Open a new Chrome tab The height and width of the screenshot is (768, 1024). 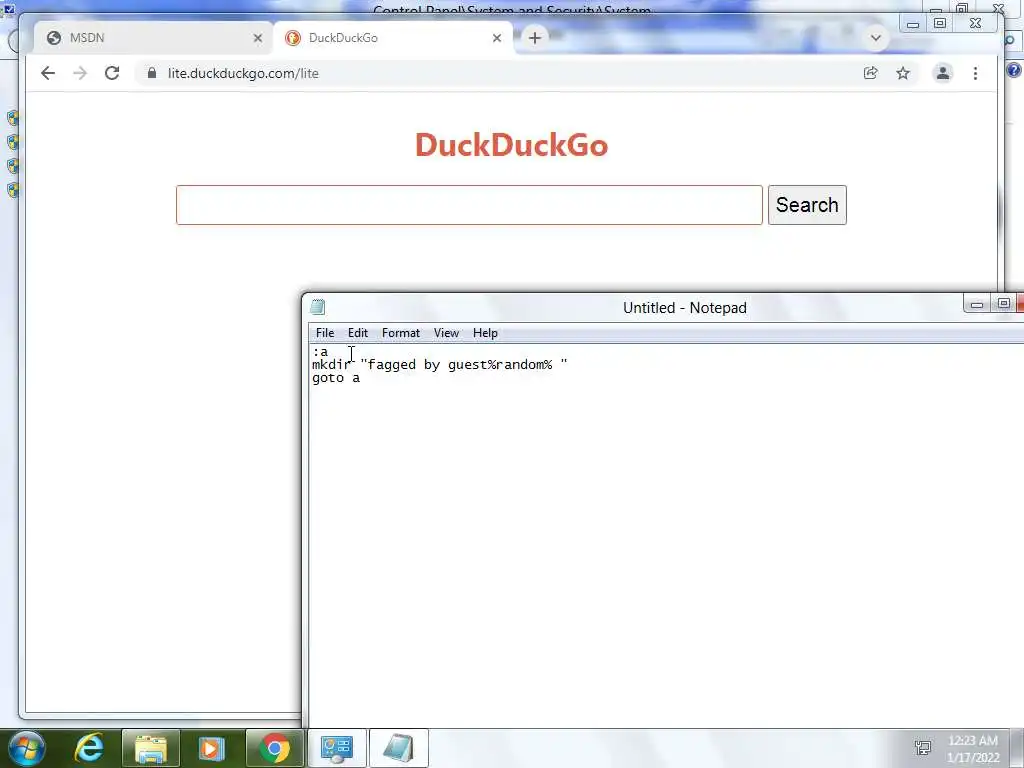coord(535,38)
